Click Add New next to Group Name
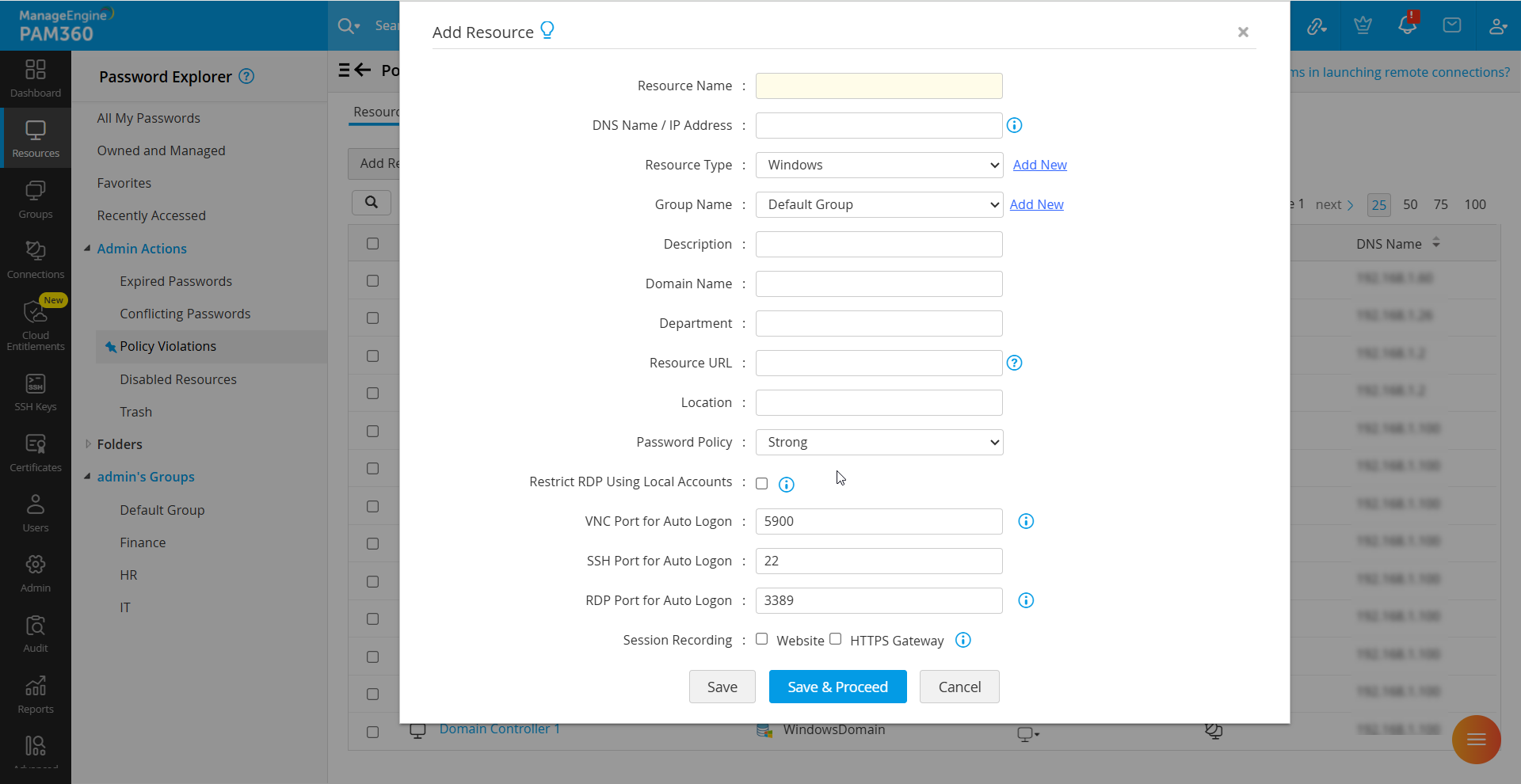 1037,204
